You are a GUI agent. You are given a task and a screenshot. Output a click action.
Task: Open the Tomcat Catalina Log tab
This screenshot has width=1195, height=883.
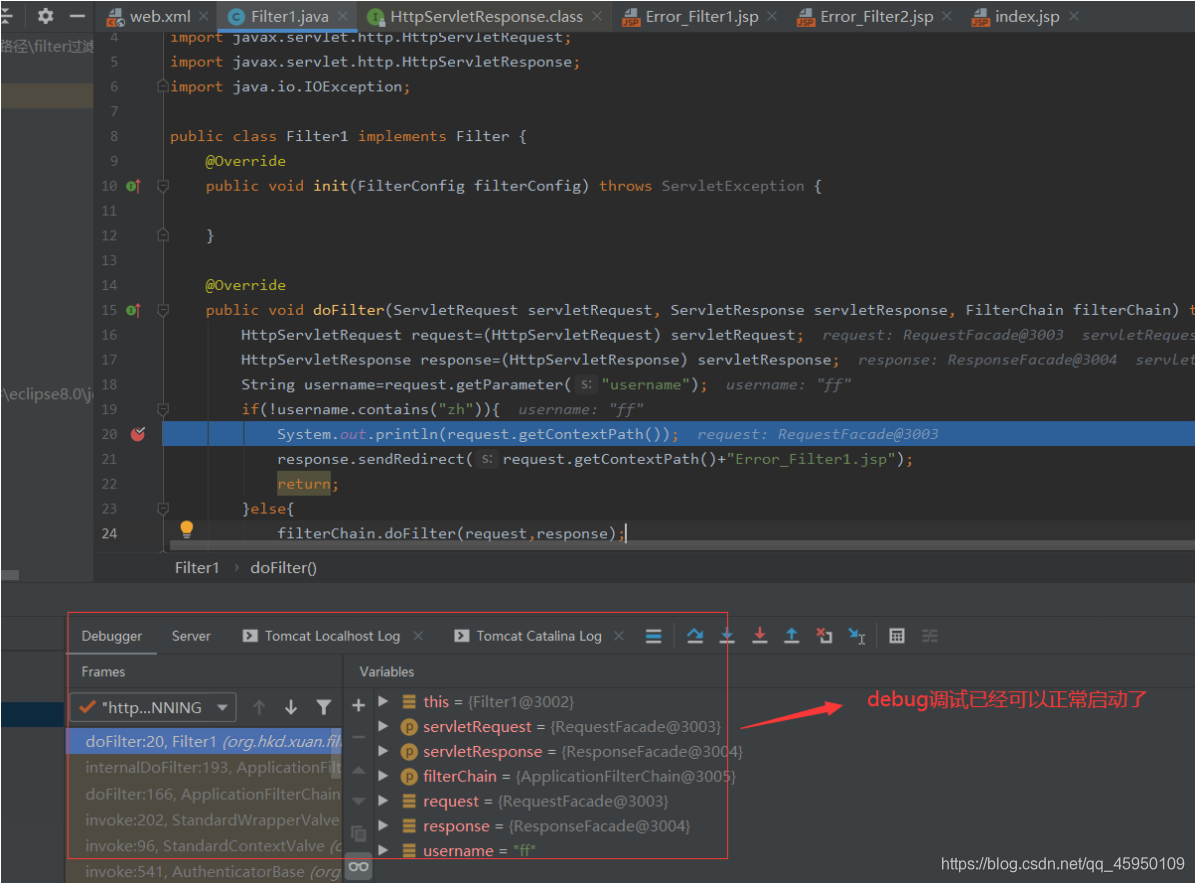coord(538,635)
